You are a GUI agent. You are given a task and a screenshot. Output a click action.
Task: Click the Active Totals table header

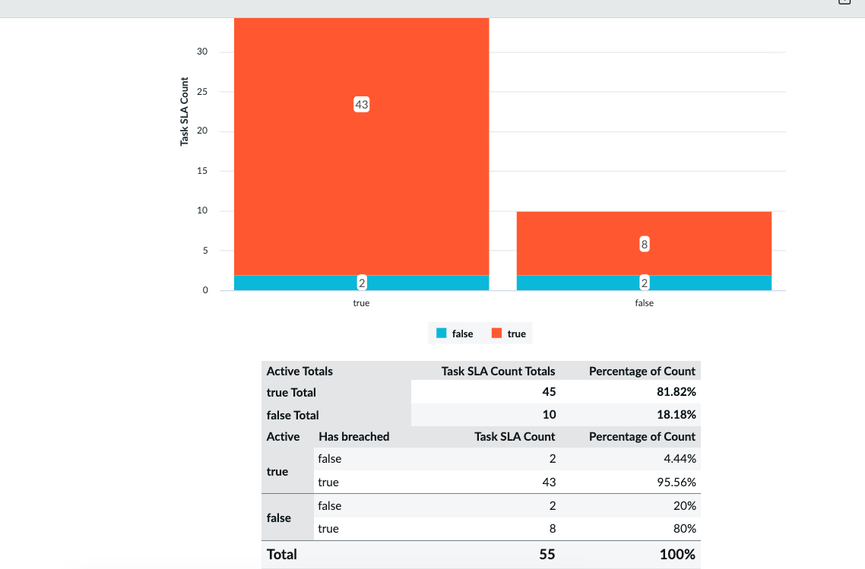click(x=300, y=371)
